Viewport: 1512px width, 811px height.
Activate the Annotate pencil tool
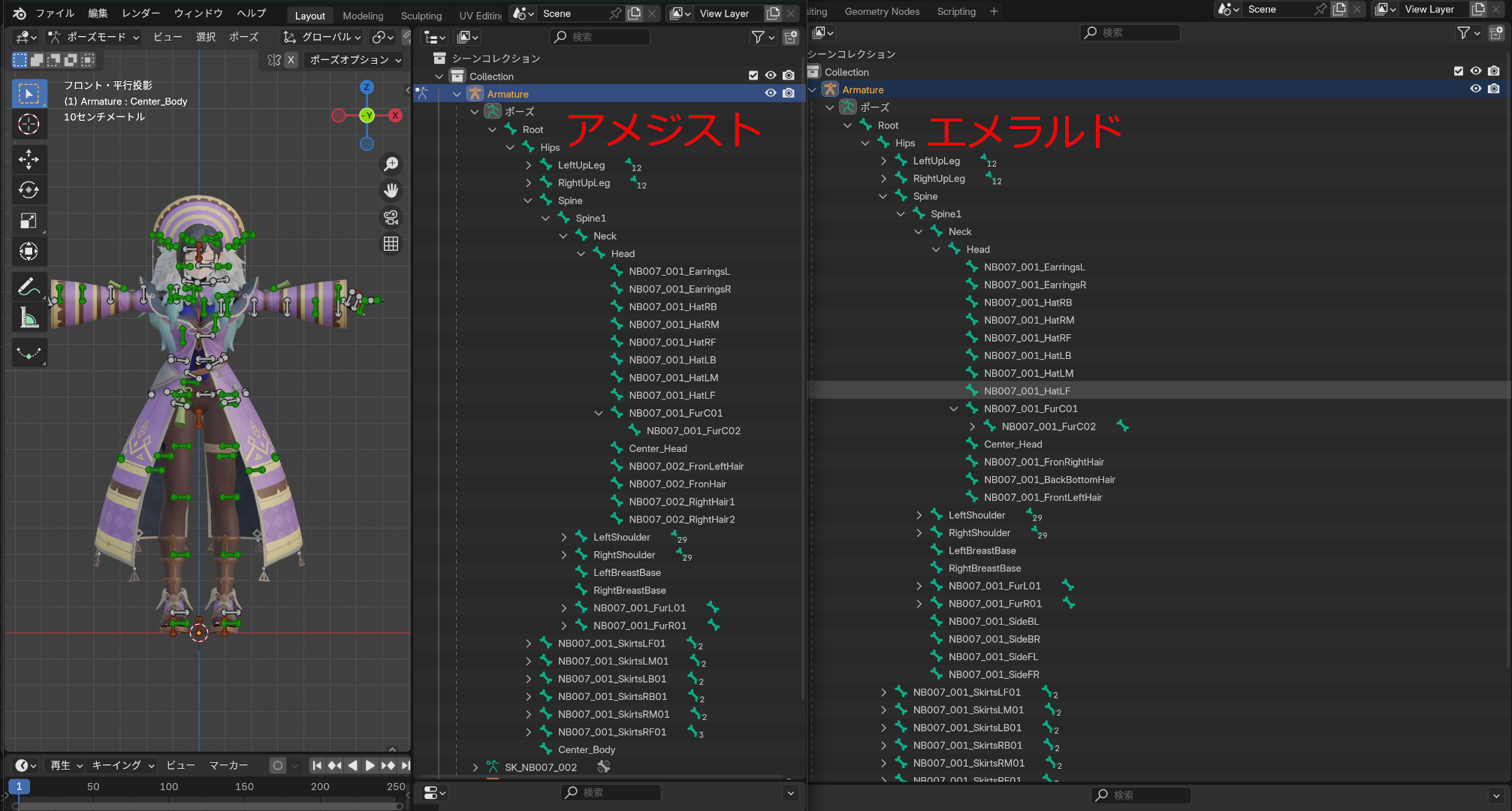pyautogui.click(x=29, y=287)
